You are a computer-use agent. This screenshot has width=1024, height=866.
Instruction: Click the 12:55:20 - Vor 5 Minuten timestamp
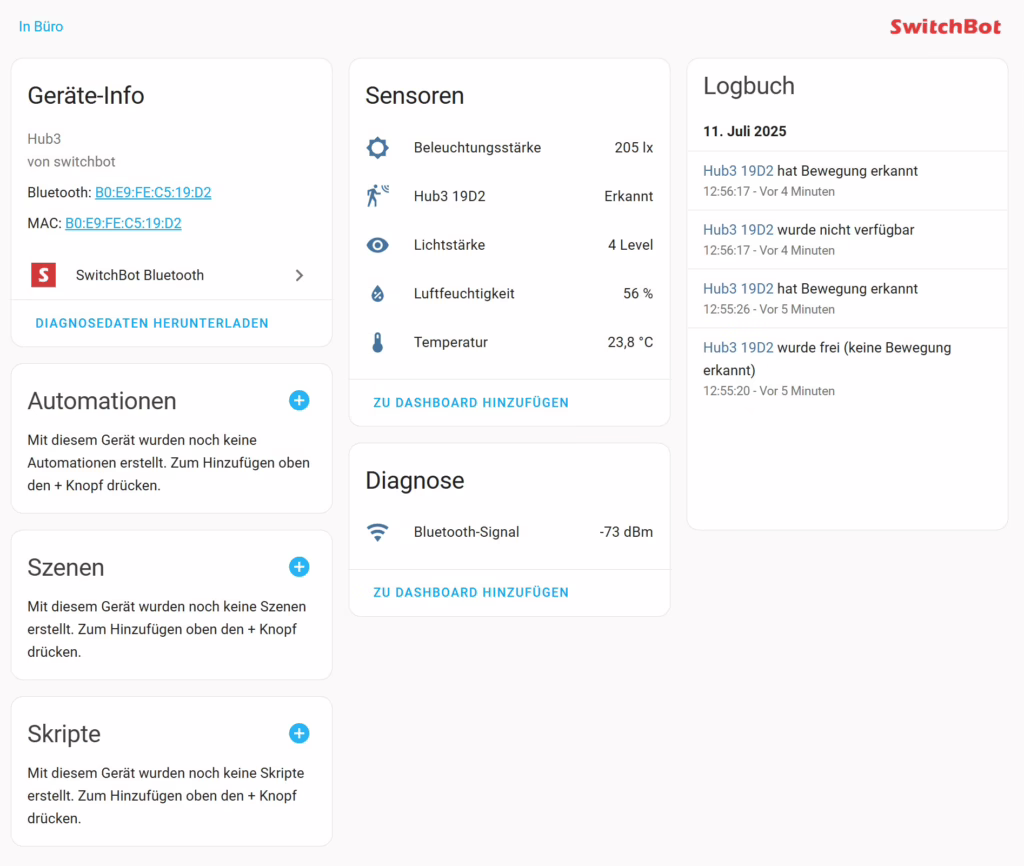pyautogui.click(x=769, y=391)
